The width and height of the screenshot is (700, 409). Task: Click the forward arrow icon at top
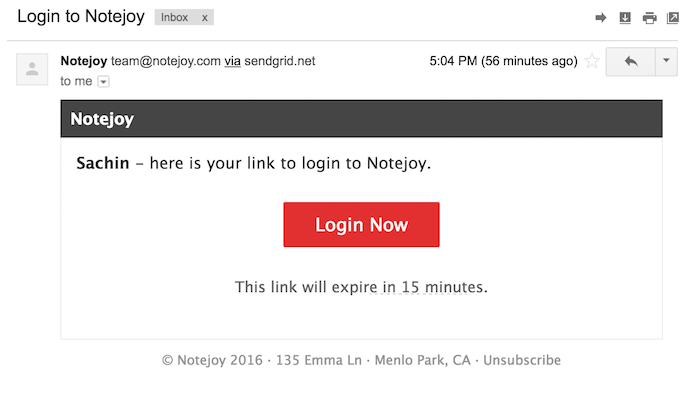601,18
